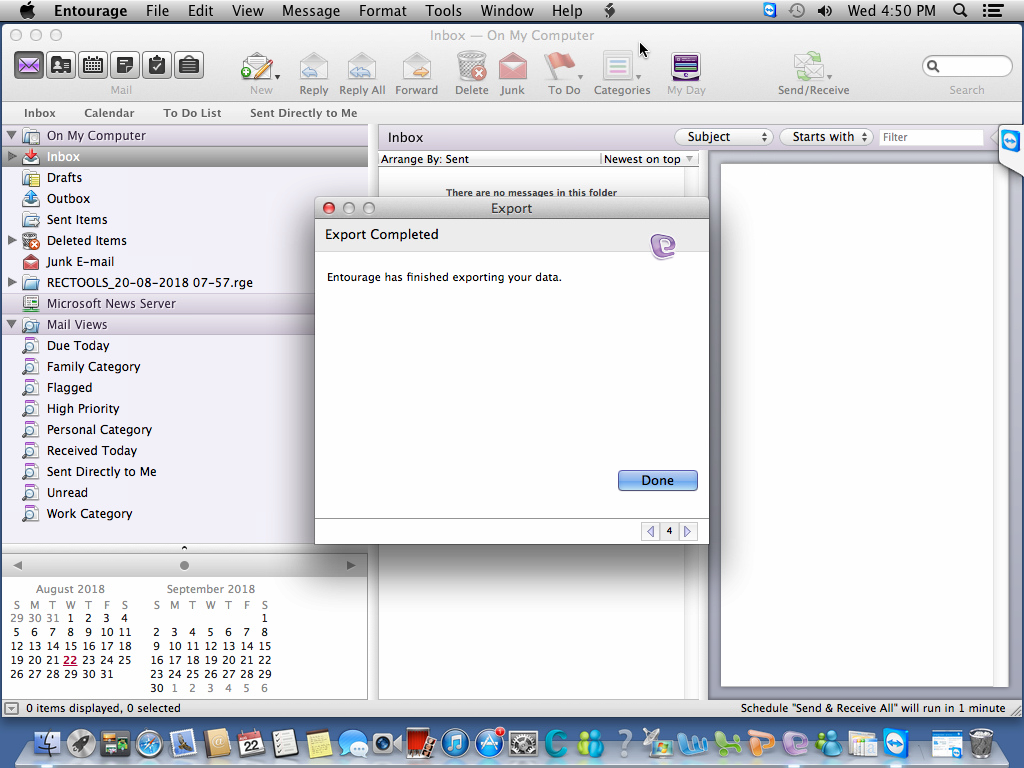Open the Format menu

[383, 10]
